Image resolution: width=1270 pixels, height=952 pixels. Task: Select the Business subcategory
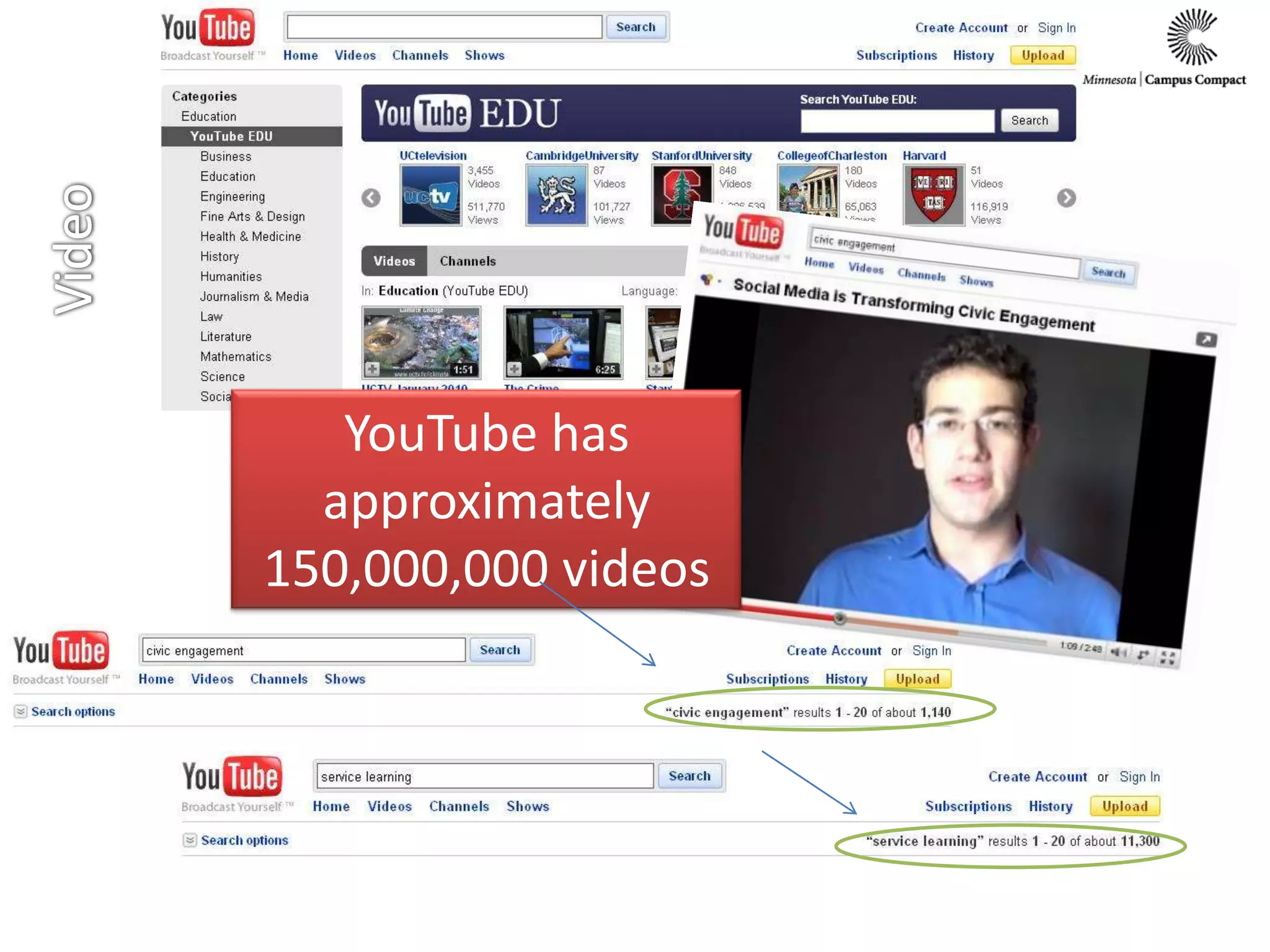click(226, 156)
